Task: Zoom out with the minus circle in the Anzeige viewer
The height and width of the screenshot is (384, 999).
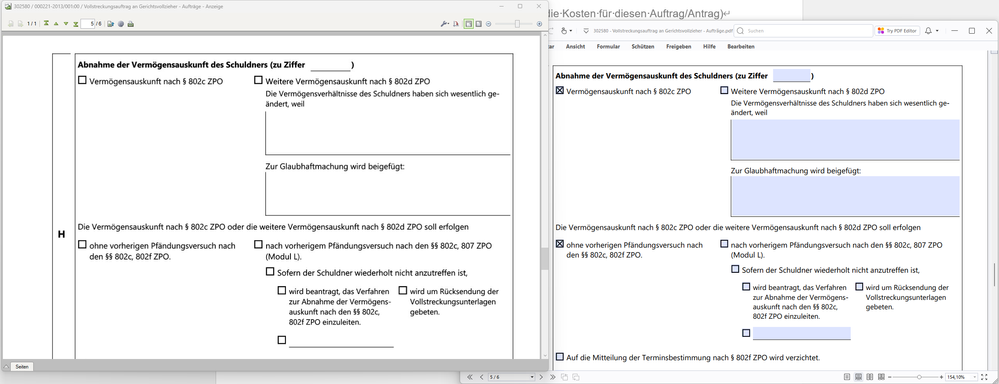Action: pyautogui.click(x=489, y=24)
